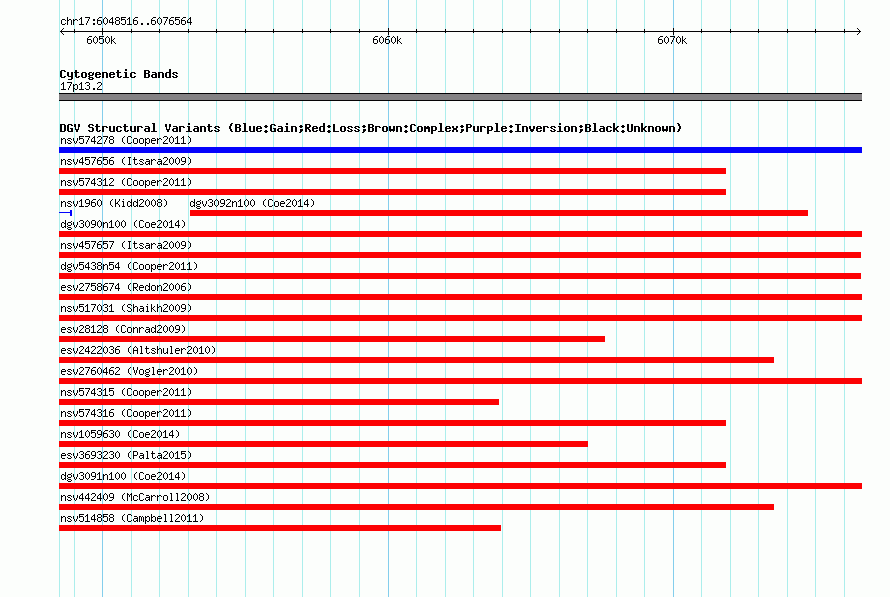Screen dimensions: 890x597
Task: Select the red bar under dgv3090n100
Action: [x=460, y=234]
